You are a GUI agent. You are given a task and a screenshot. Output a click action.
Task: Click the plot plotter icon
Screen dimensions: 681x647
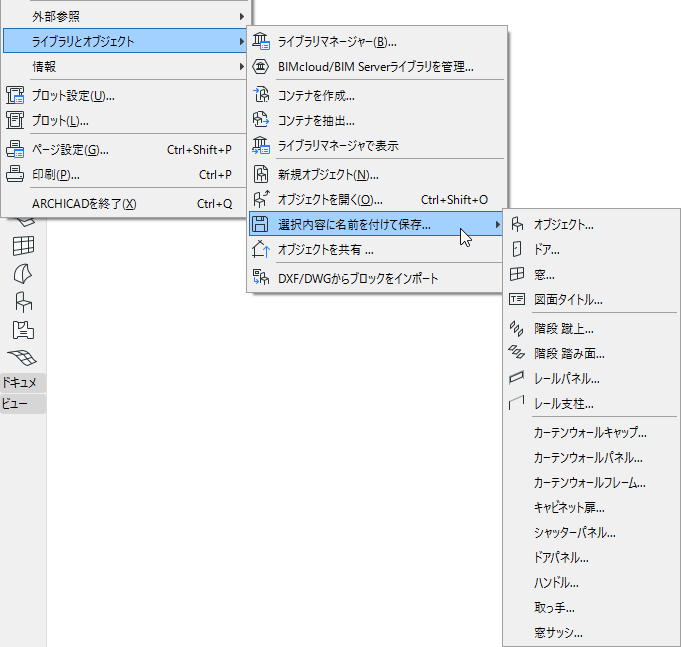click(x=15, y=120)
